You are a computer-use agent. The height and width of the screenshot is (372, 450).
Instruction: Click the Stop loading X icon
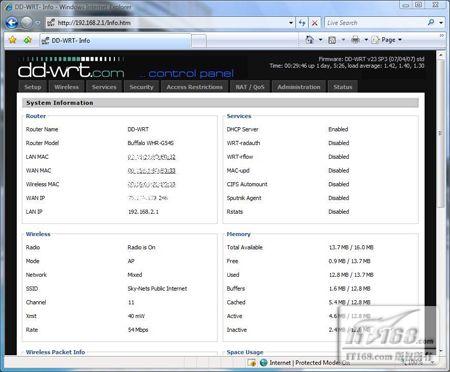314,23
